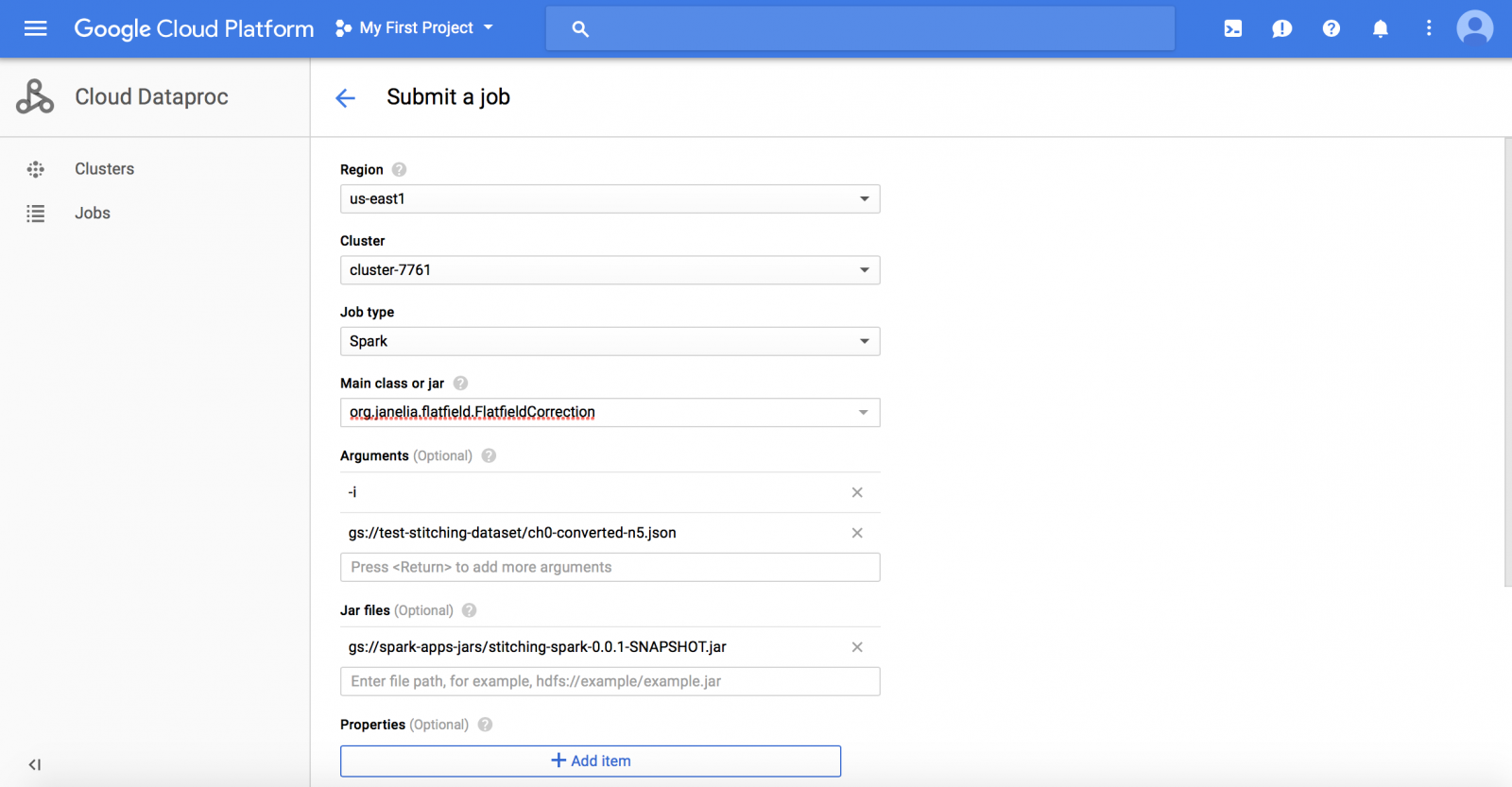Collapse the sidebar with the chevron
1512x787 pixels.
tap(35, 764)
